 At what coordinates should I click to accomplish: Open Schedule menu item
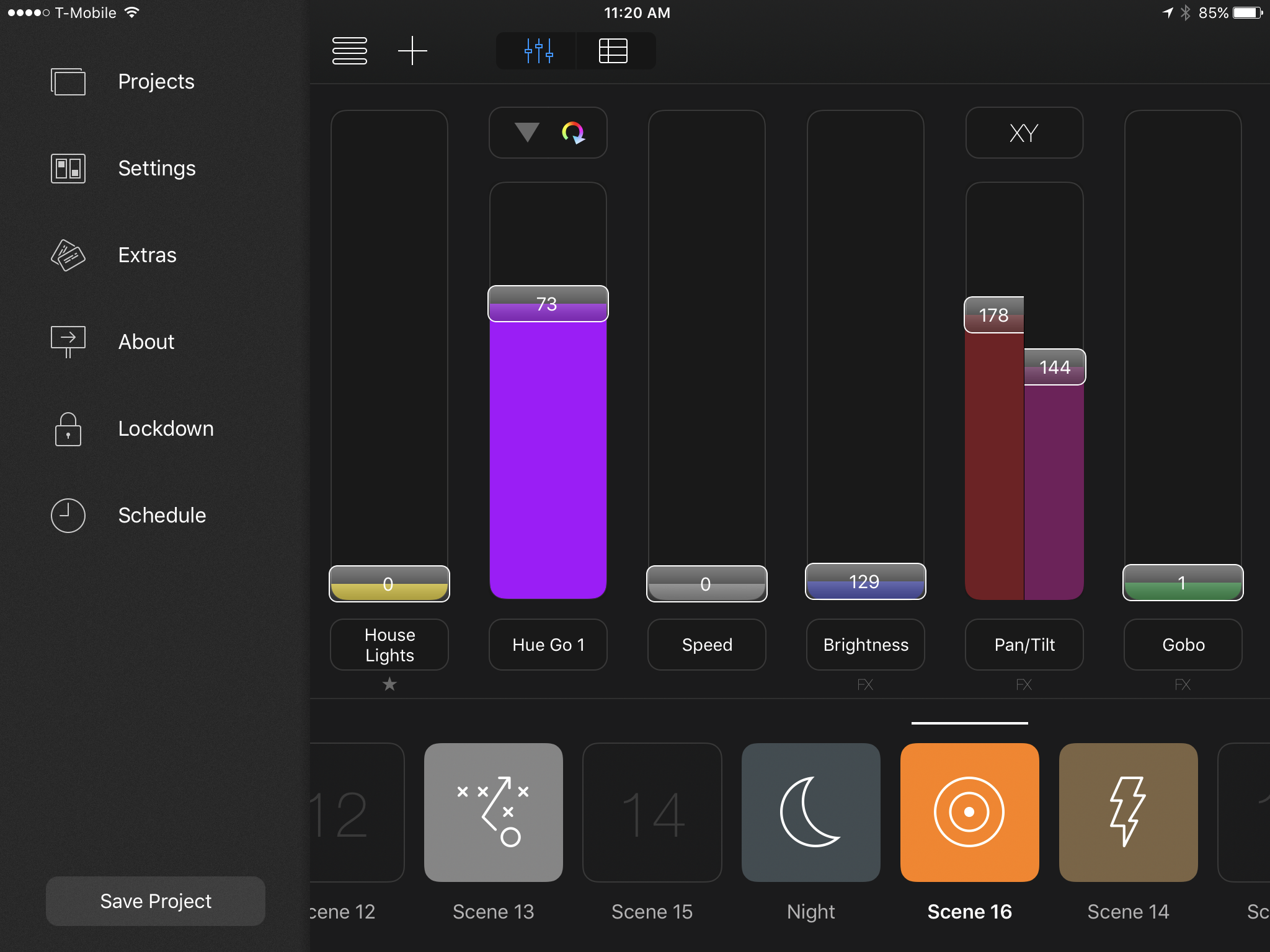(162, 516)
